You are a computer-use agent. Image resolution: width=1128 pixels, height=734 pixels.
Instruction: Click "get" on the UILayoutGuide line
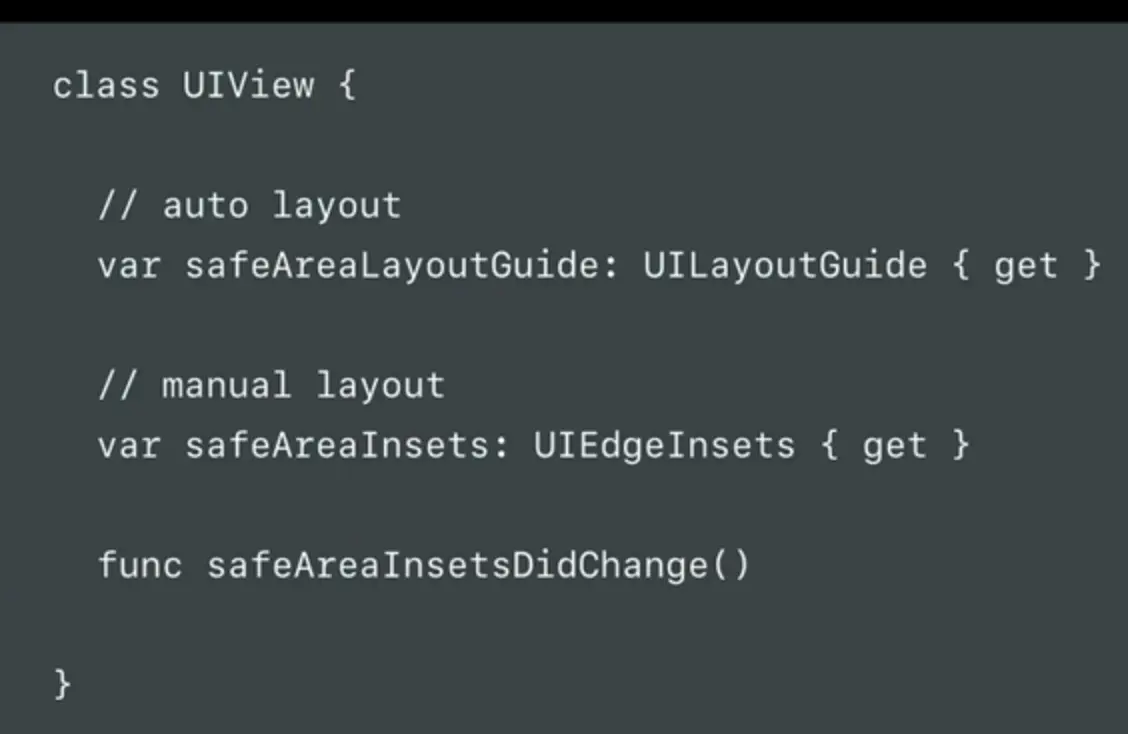coord(1025,268)
